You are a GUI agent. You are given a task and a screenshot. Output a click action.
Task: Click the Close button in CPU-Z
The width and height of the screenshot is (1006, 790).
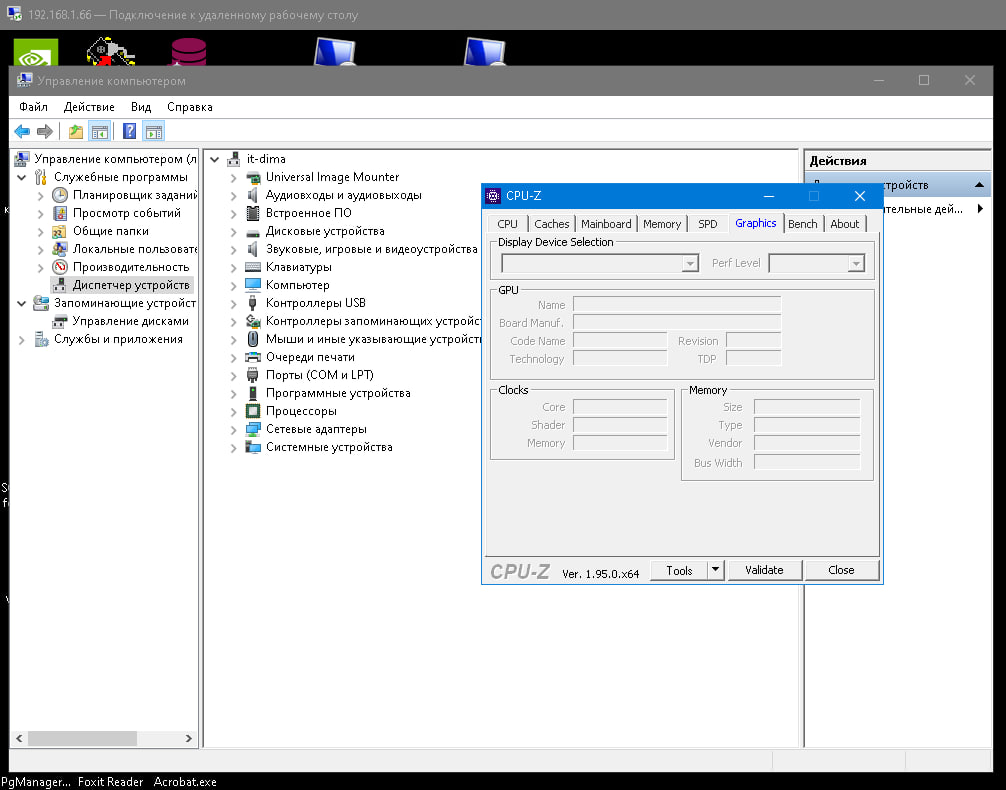(x=841, y=570)
